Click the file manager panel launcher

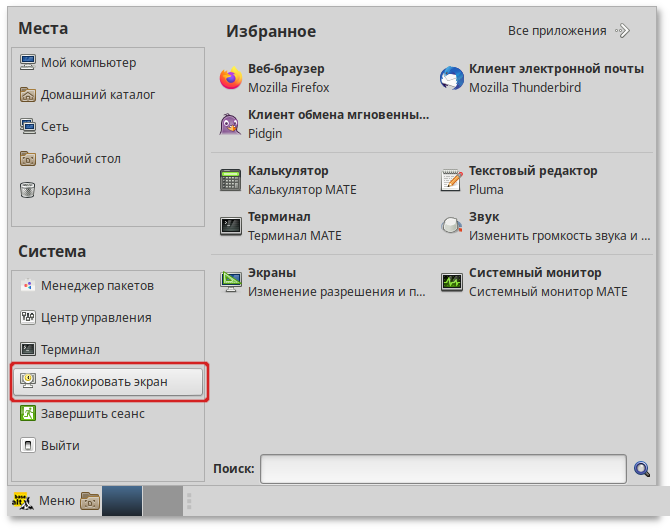coord(90,500)
